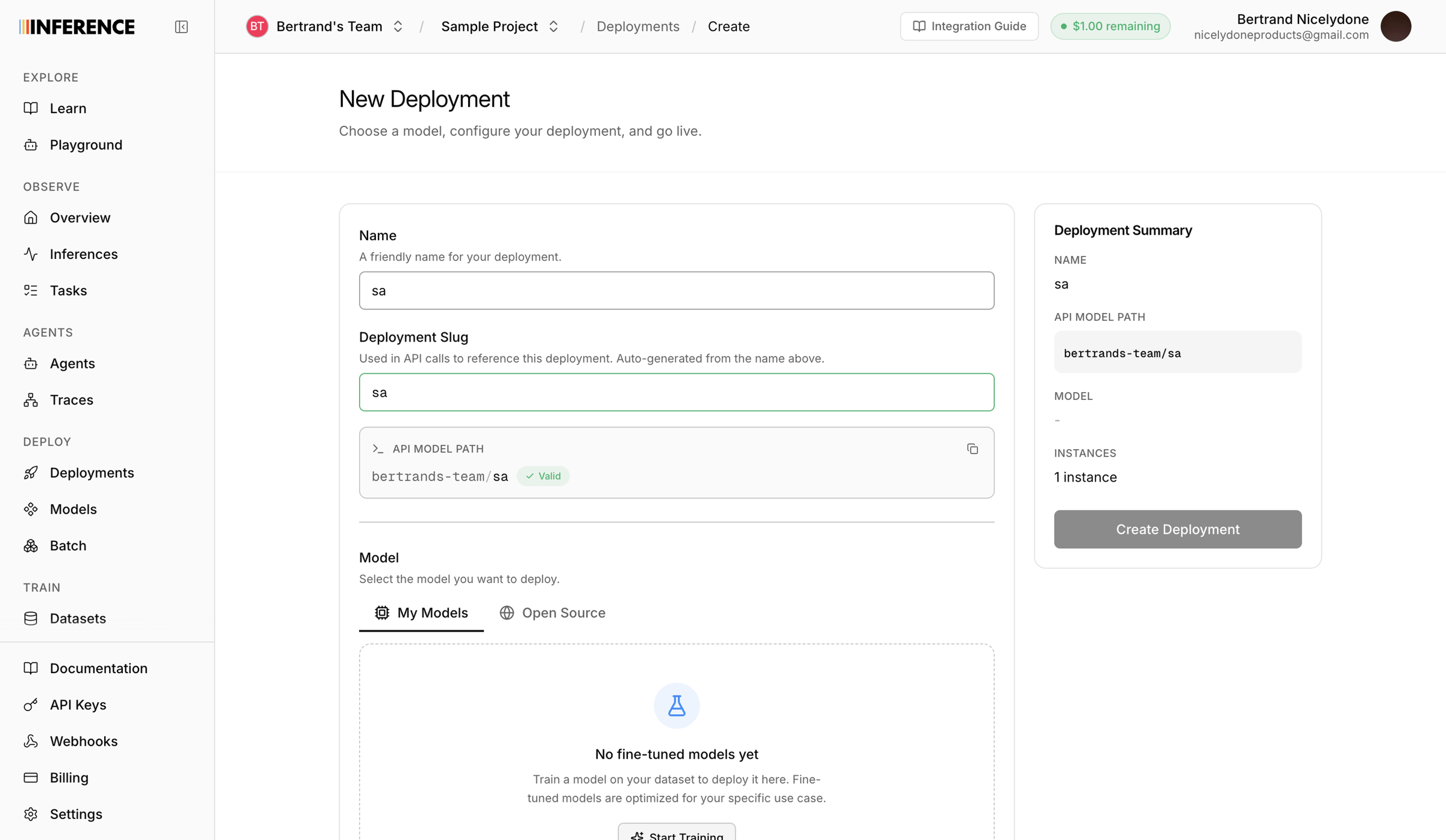Click the Webhooks icon
Image resolution: width=1446 pixels, height=840 pixels.
click(x=31, y=741)
